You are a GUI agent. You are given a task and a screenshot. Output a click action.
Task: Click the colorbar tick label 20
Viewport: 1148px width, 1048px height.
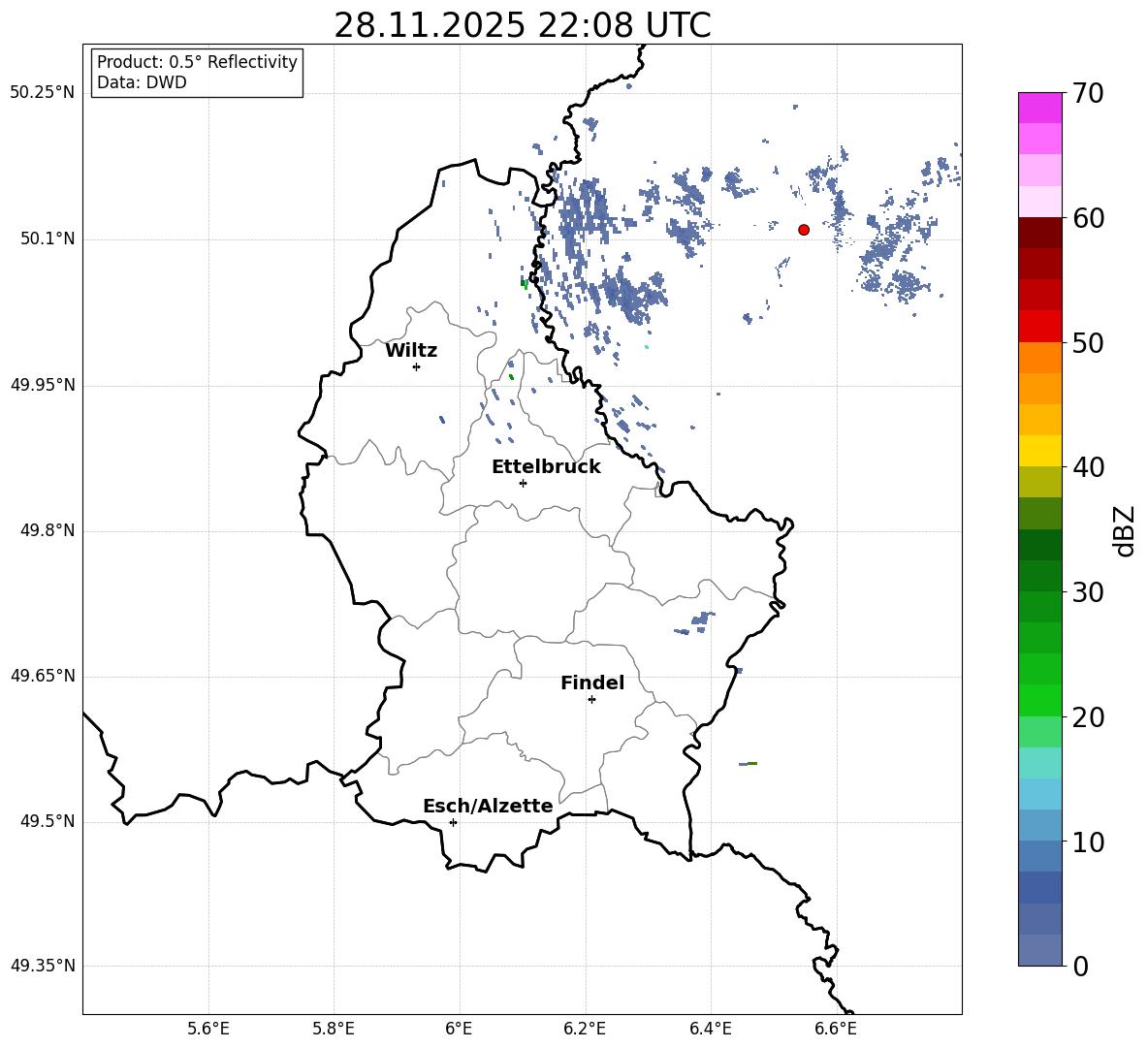tap(1087, 717)
